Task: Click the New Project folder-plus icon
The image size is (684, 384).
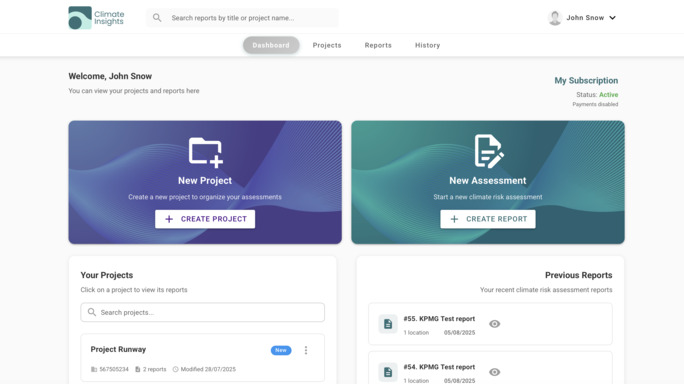Action: coord(205,152)
